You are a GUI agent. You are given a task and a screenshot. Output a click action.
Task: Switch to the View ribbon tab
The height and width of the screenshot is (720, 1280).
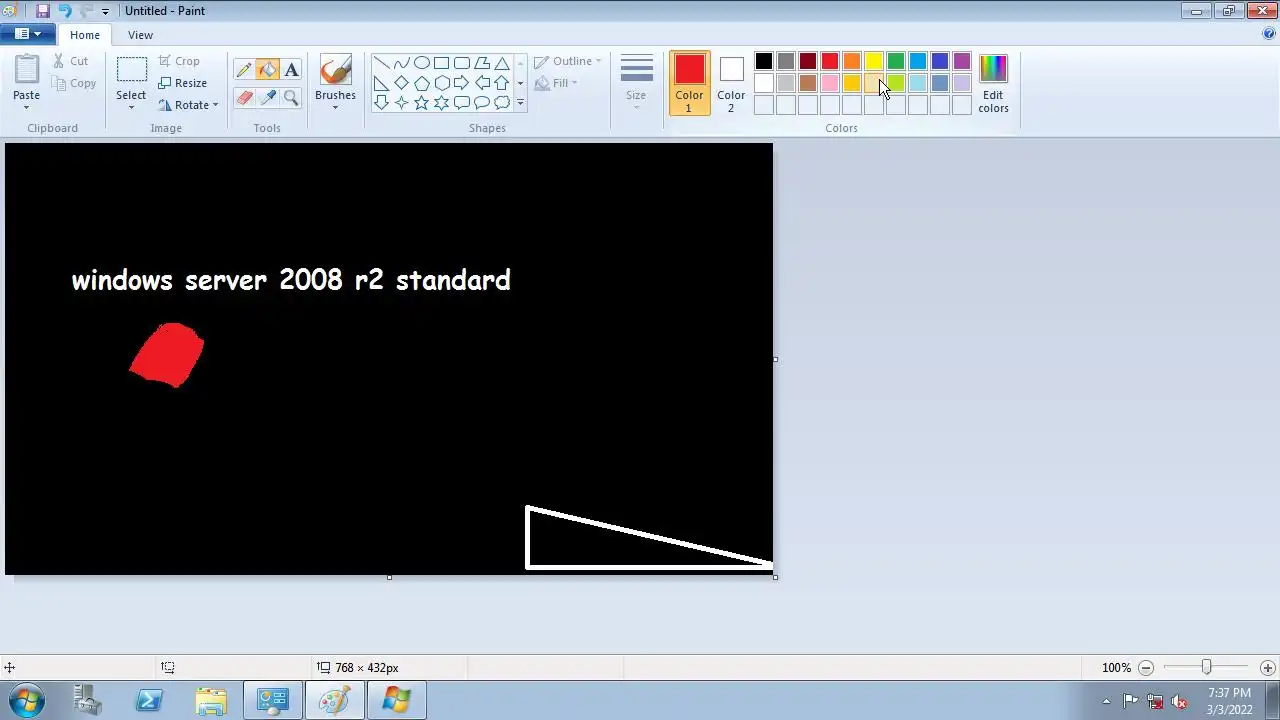140,35
